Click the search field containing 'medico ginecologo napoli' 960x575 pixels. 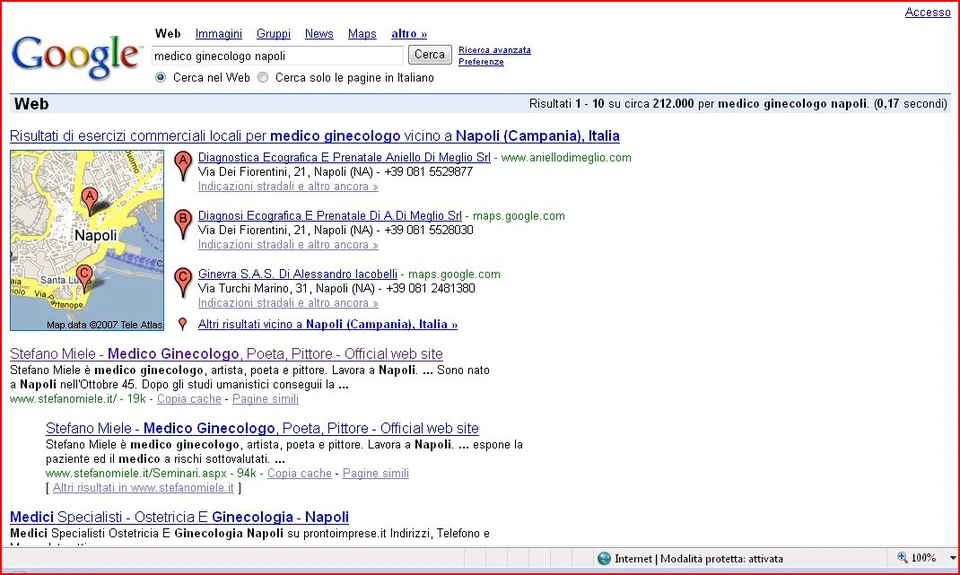(x=277, y=56)
